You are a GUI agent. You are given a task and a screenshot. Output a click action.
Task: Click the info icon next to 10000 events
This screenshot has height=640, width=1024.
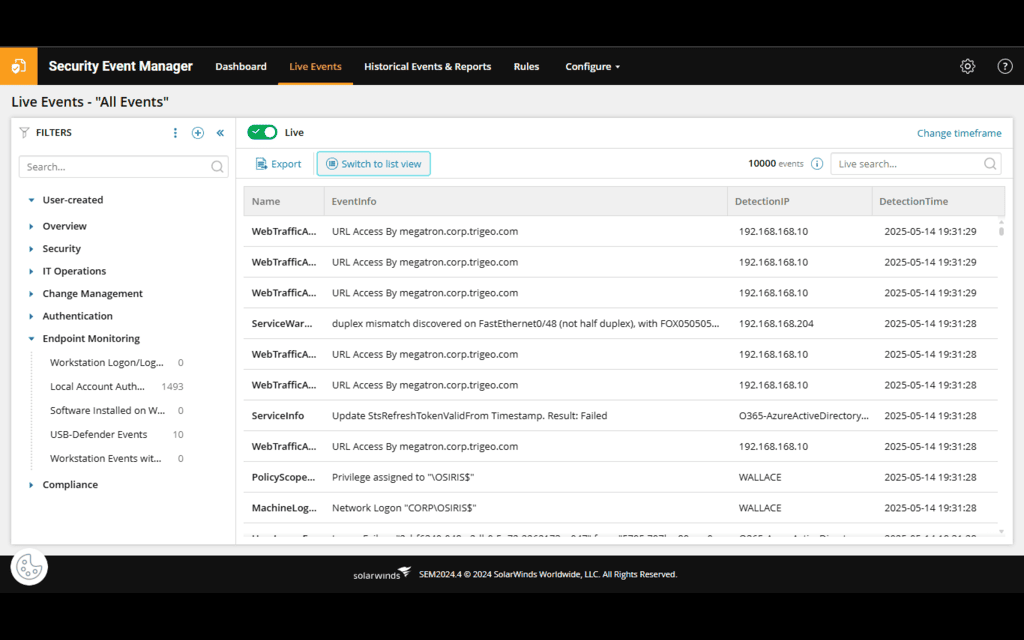pos(817,163)
